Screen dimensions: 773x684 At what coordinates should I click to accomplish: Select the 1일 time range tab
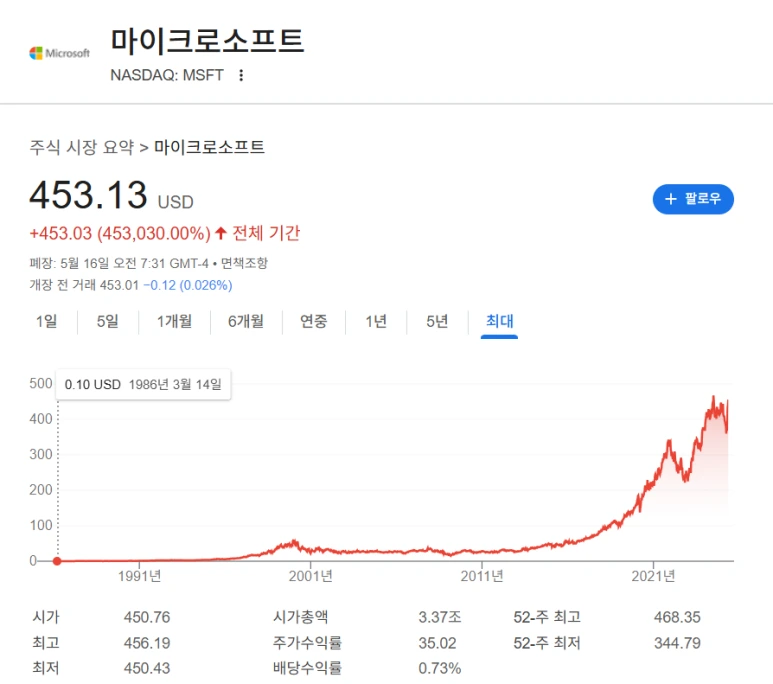(46, 322)
